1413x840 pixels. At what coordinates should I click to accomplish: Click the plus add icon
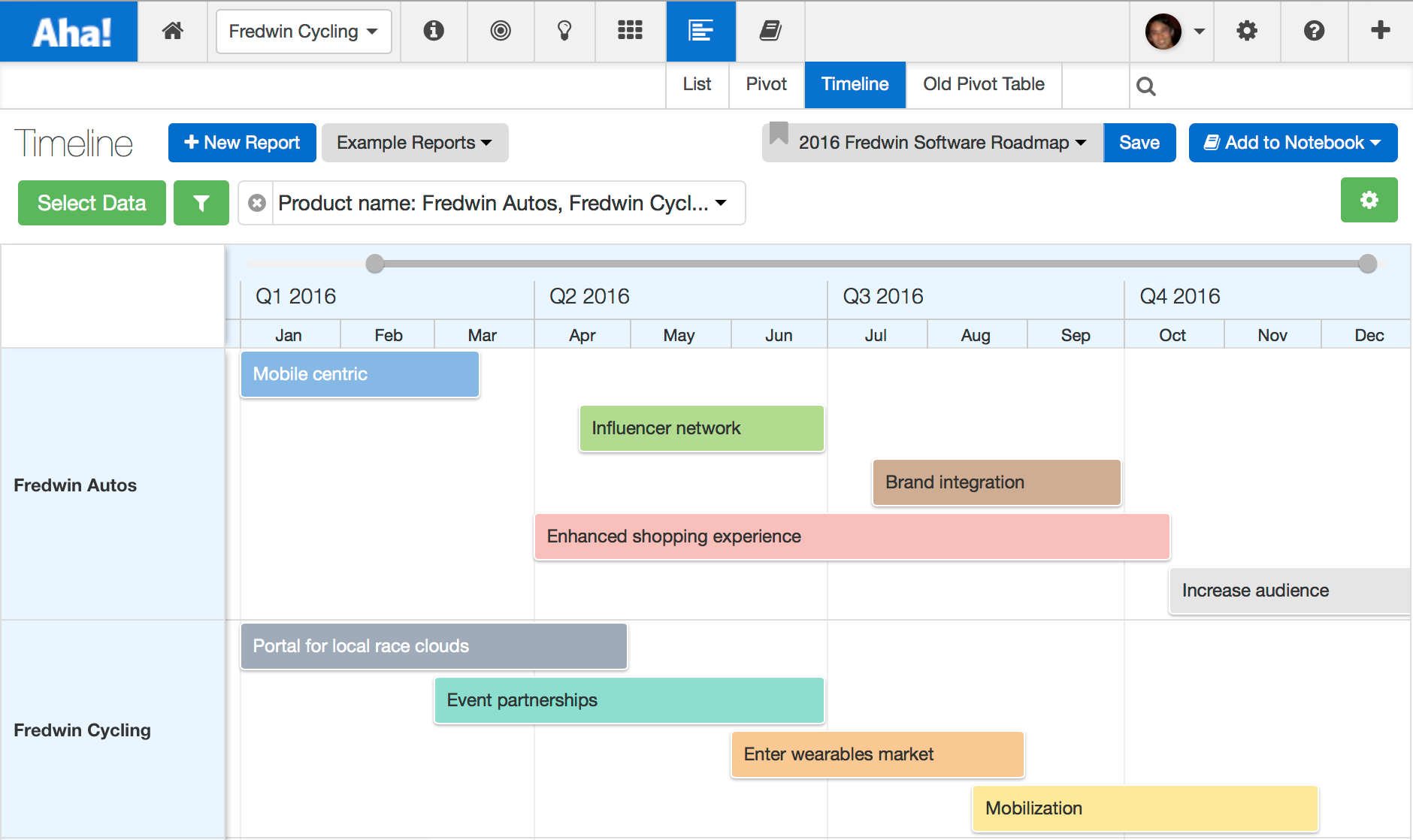click(1380, 30)
